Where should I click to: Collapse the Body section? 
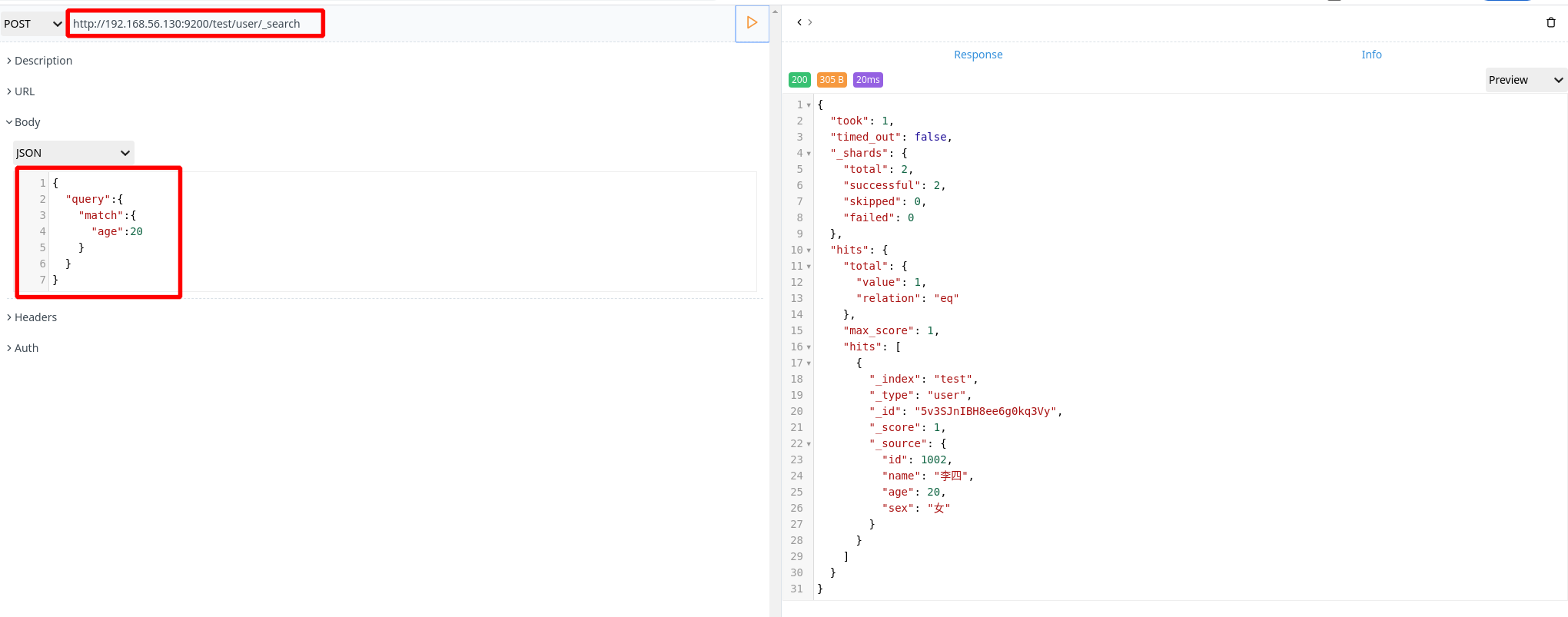point(23,122)
